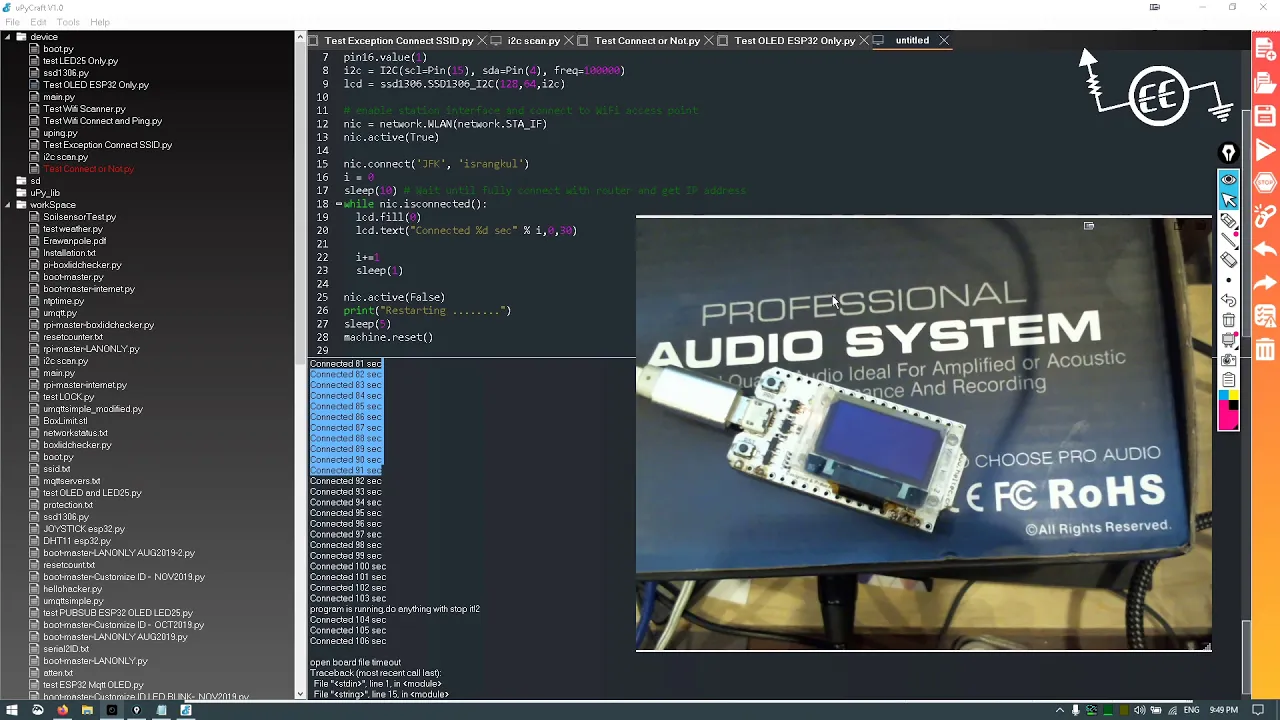Select the eraser tool in annotation bar
Viewport: 1280px width, 720px height.
[1228, 260]
